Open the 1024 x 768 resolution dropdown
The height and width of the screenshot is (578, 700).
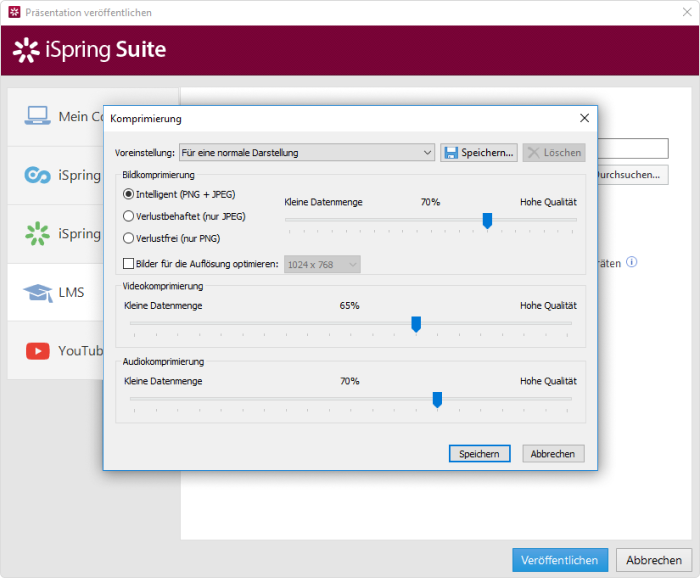pos(322,264)
